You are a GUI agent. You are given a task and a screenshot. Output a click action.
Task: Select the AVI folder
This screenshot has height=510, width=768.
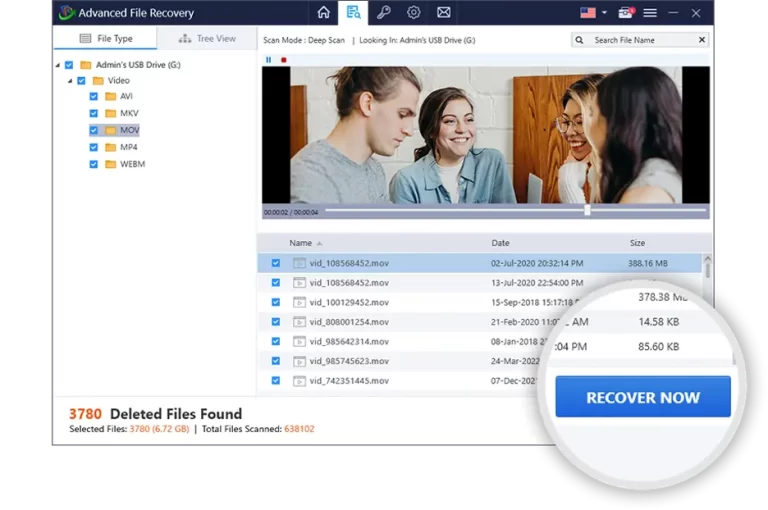point(126,97)
